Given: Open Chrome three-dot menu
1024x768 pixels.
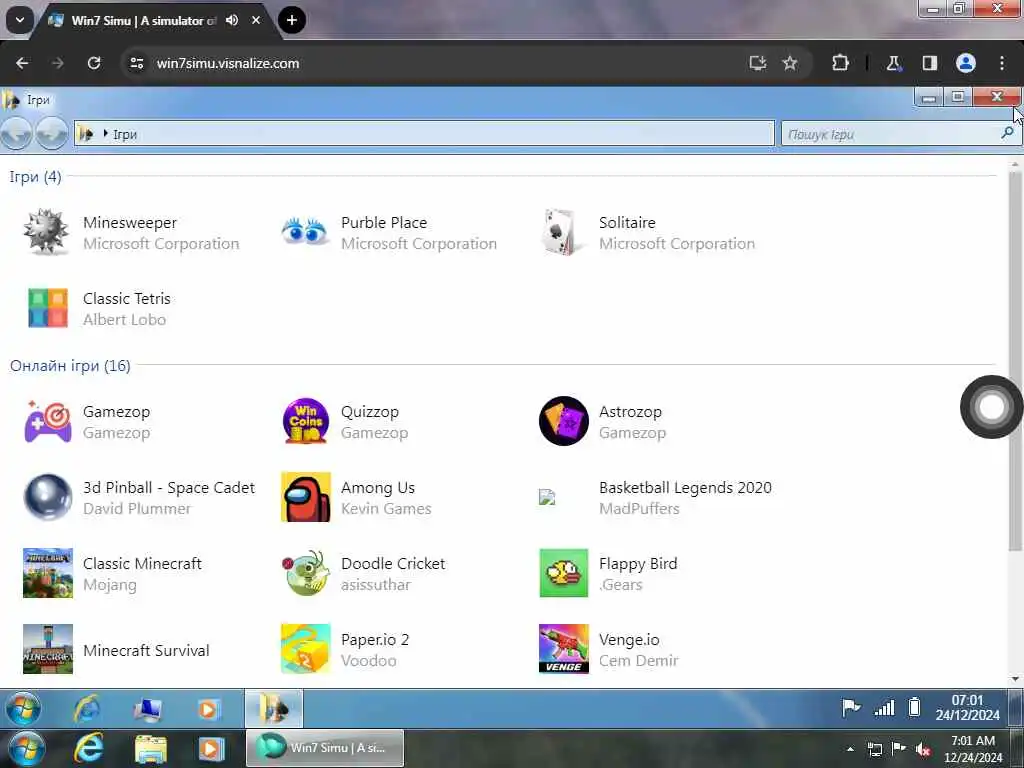Looking at the screenshot, I should (1002, 63).
